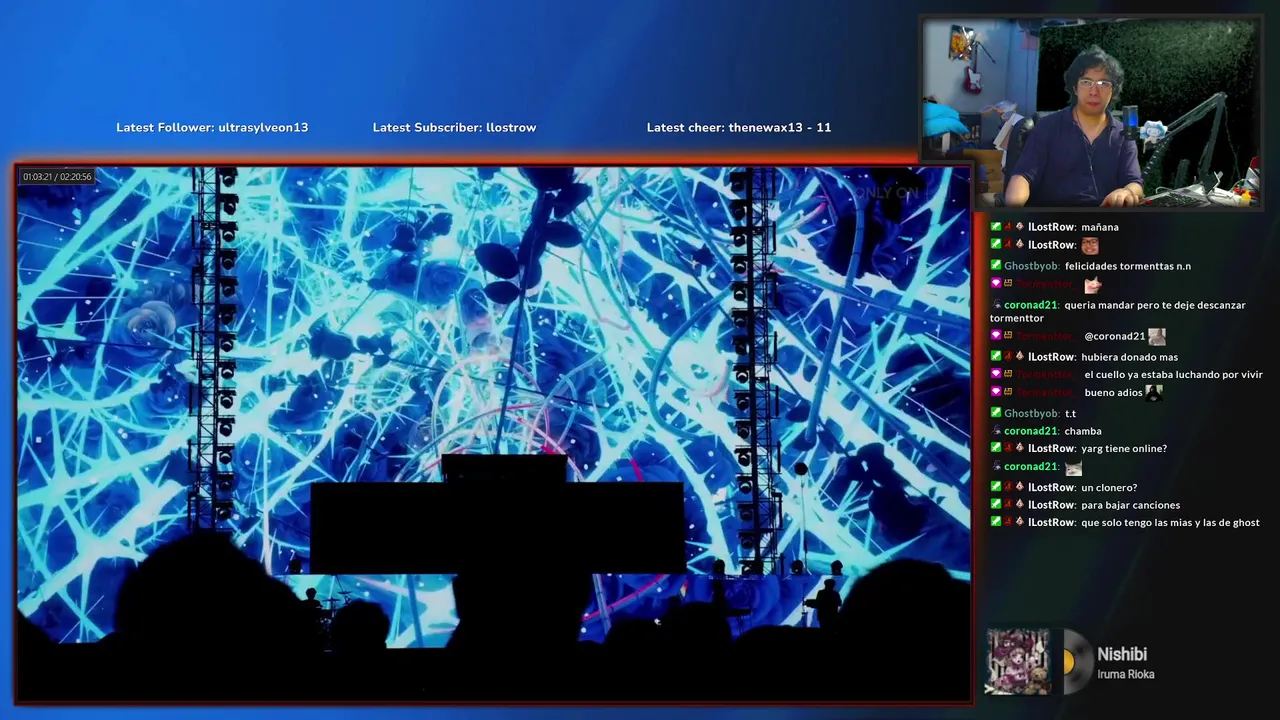Image resolution: width=1280 pixels, height=720 pixels.
Task: Click the cat emote after the first Tormenttor name
Action: (x=1094, y=285)
